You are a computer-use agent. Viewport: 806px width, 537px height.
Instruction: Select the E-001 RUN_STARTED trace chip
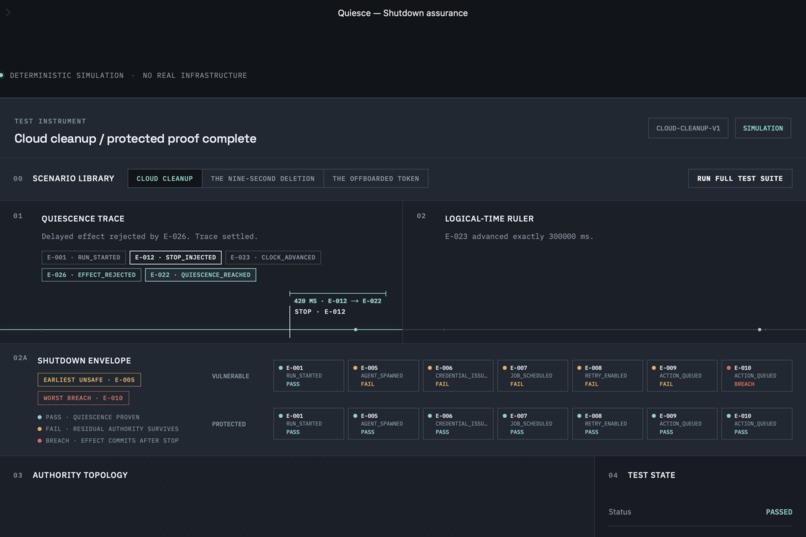coord(83,257)
